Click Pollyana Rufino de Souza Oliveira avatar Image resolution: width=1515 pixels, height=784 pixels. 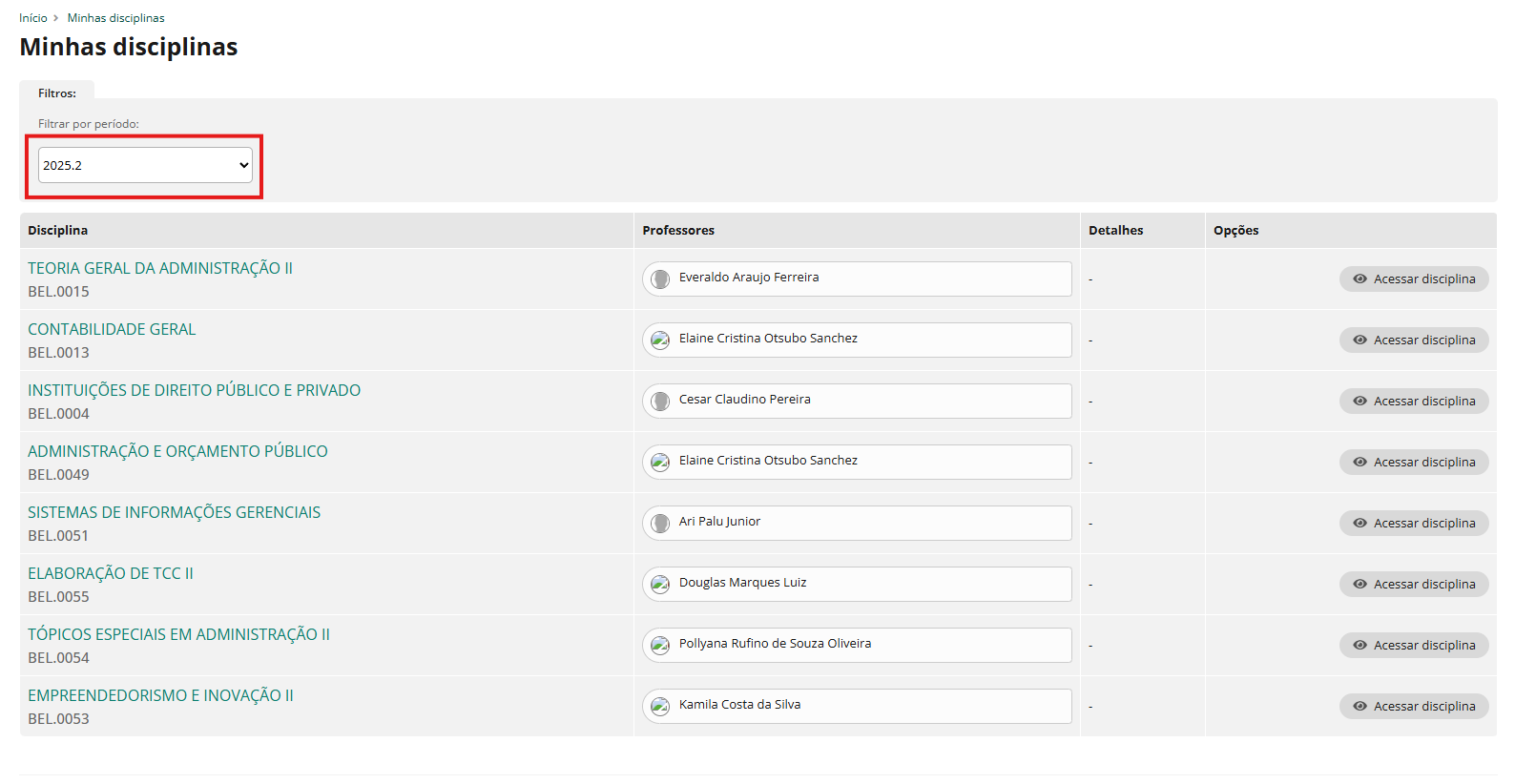(660, 646)
